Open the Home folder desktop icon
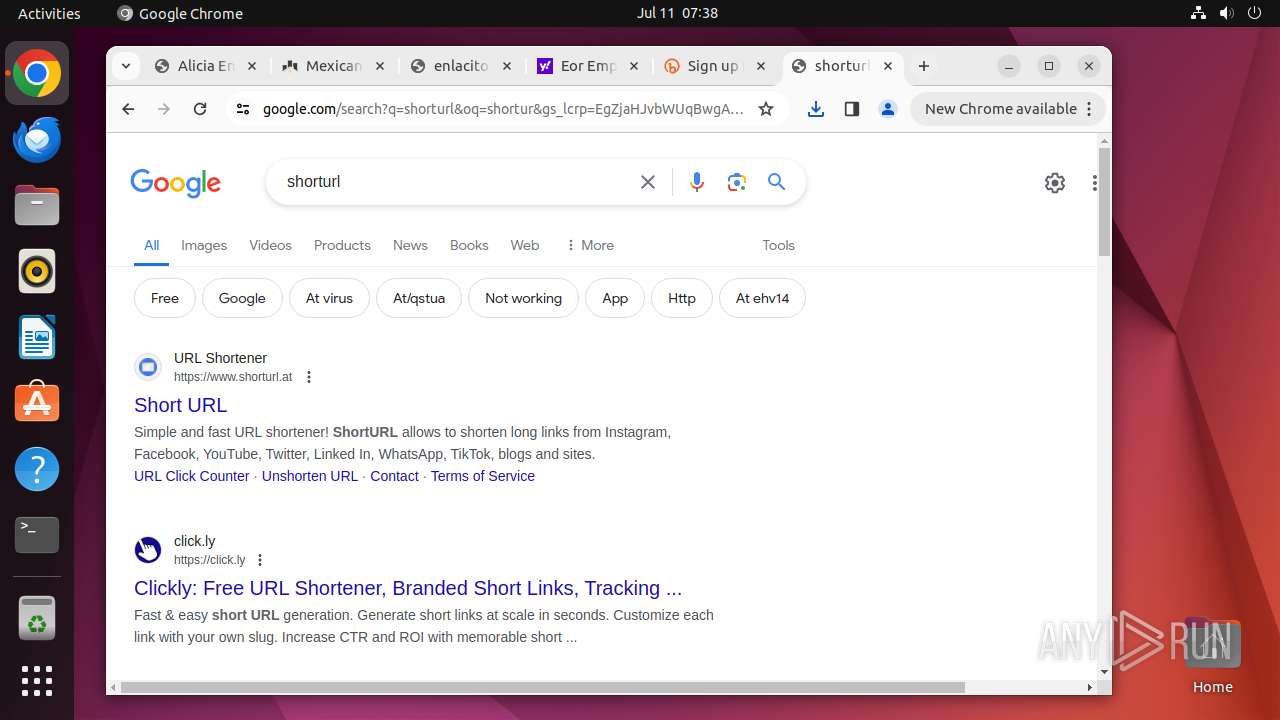This screenshot has width=1280, height=720. pyautogui.click(x=1212, y=655)
